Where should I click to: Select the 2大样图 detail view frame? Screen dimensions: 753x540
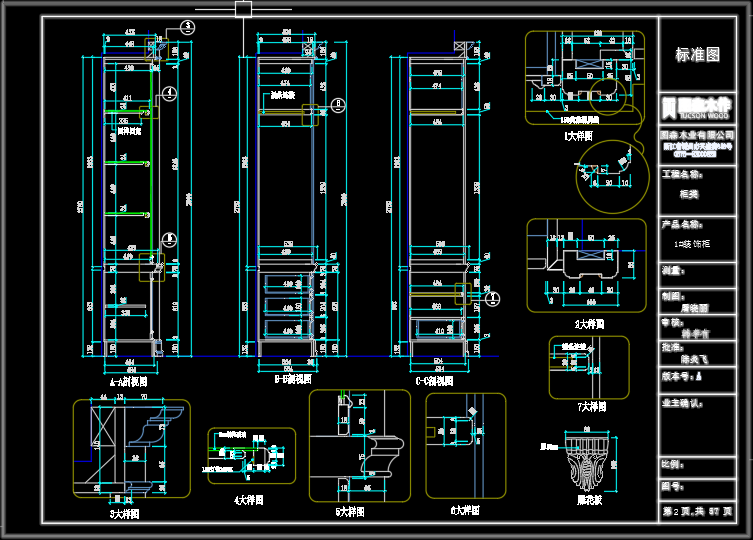coord(586,265)
